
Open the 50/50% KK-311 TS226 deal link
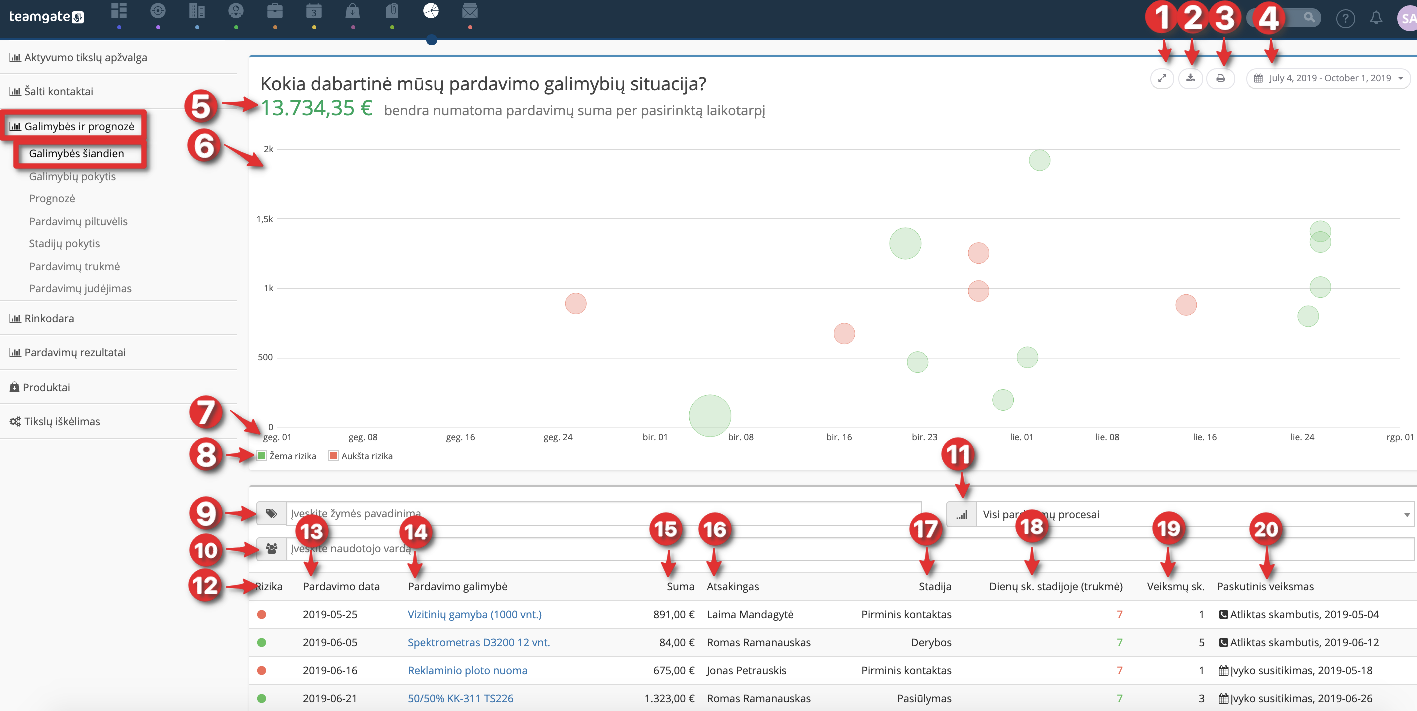[460, 698]
